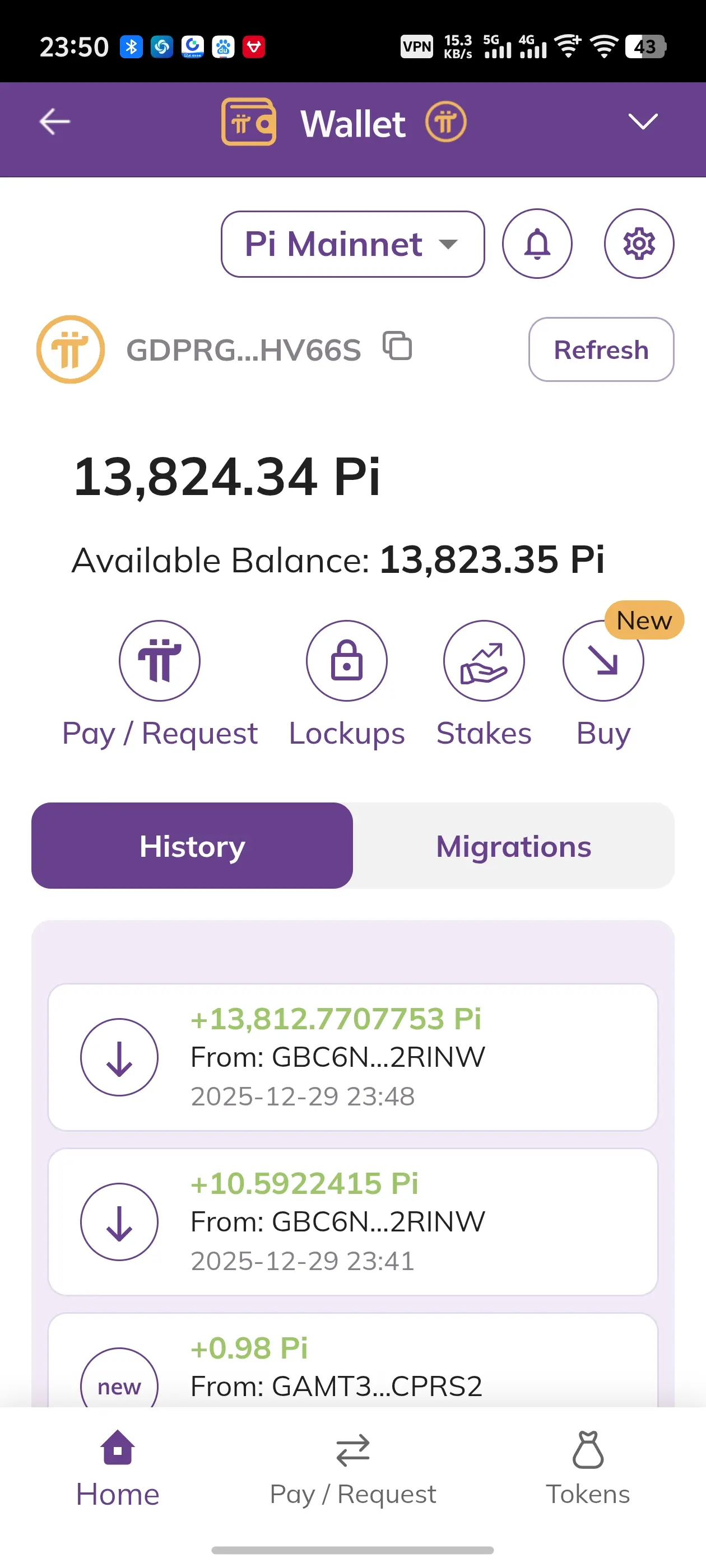706x1568 pixels.
Task: Tap From: GBC6N...2RINW in 23:41 transaction
Action: pos(337,1222)
